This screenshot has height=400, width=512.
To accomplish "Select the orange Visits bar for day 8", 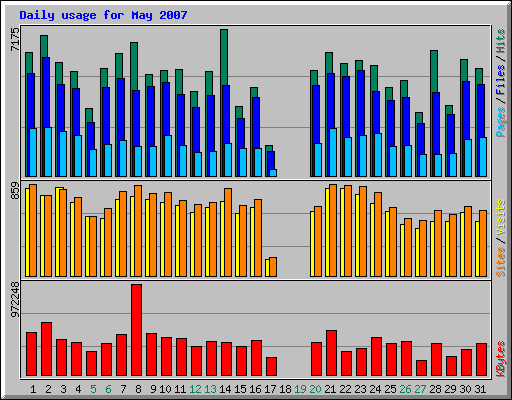I will [x=138, y=231].
